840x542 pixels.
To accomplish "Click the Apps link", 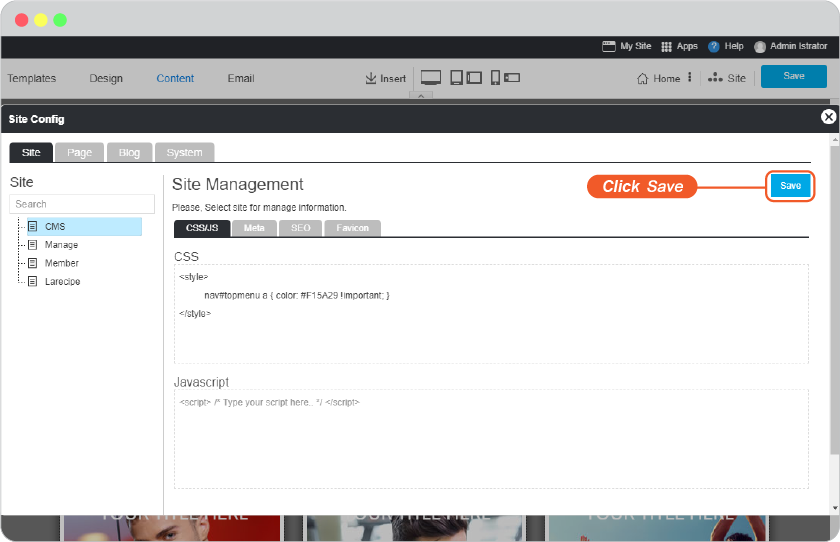I will point(687,46).
